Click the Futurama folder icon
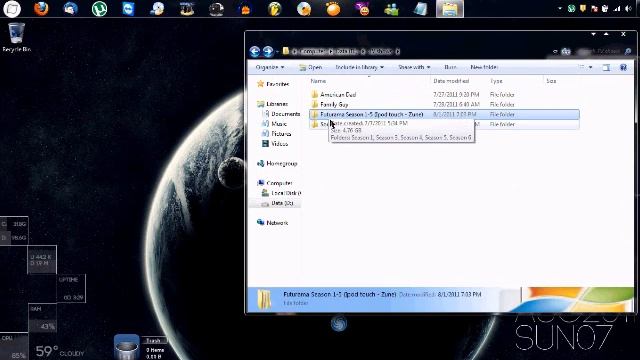Viewport: 640px width, 360px height. click(315, 114)
